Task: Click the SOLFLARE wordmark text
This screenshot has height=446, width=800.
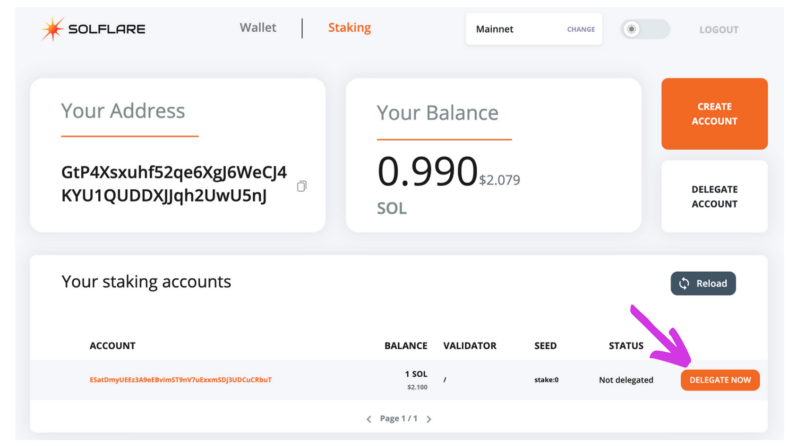Action: point(107,29)
